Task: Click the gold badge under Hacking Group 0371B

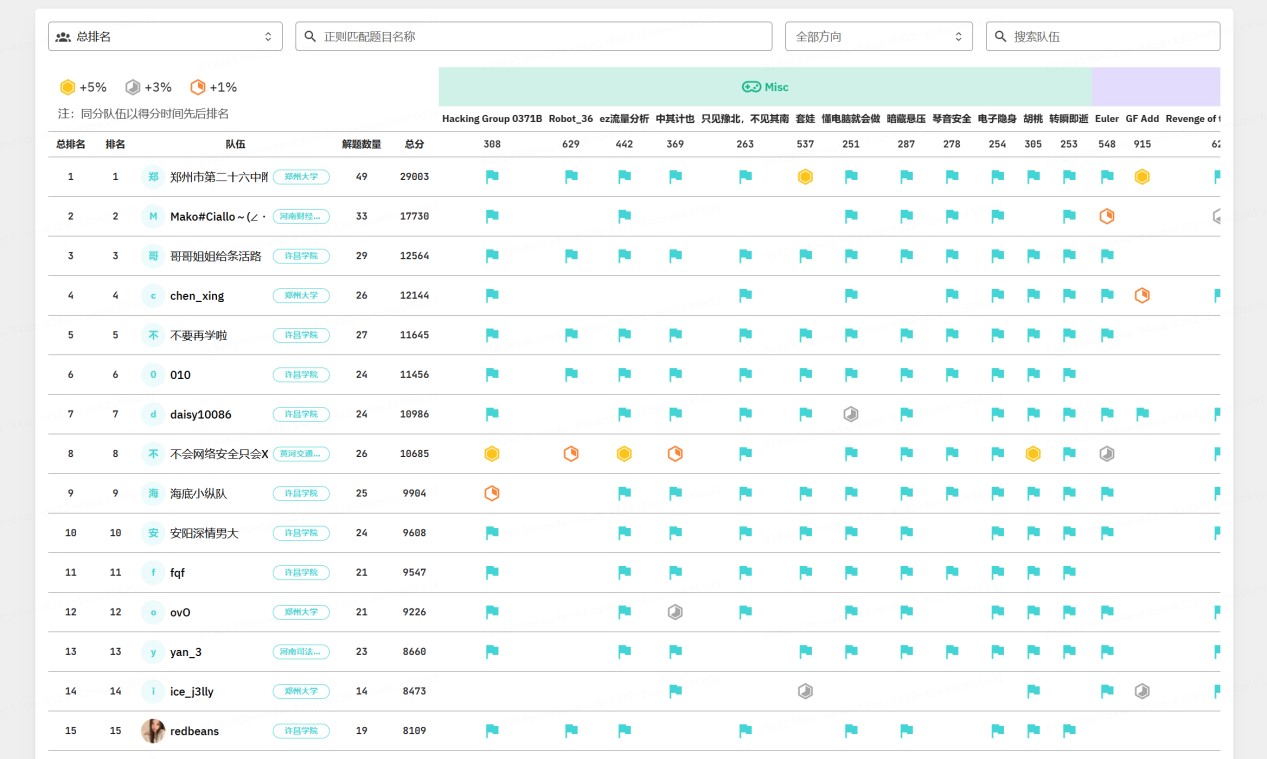Action: click(x=492, y=454)
